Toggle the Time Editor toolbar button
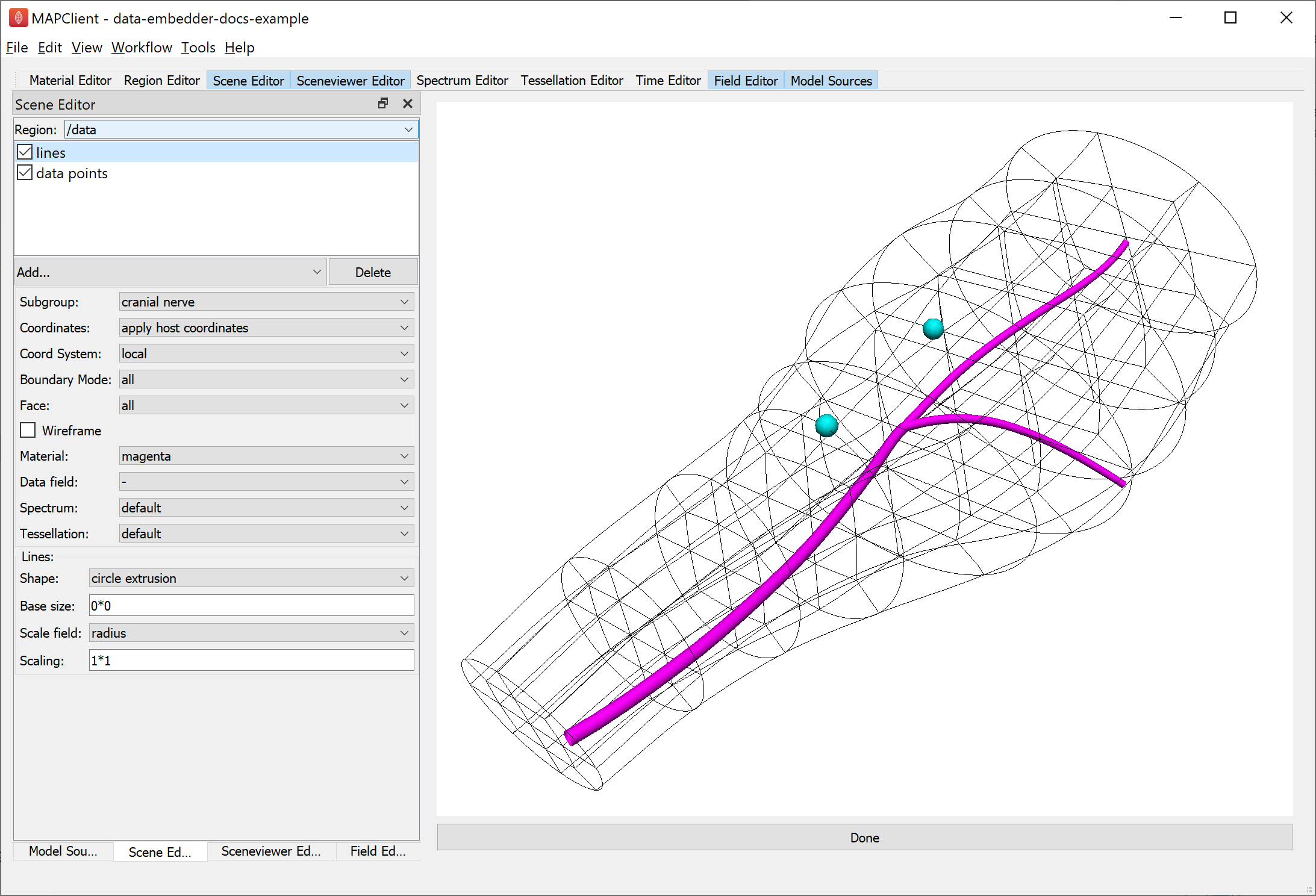Image resolution: width=1316 pixels, height=896 pixels. 669,81
